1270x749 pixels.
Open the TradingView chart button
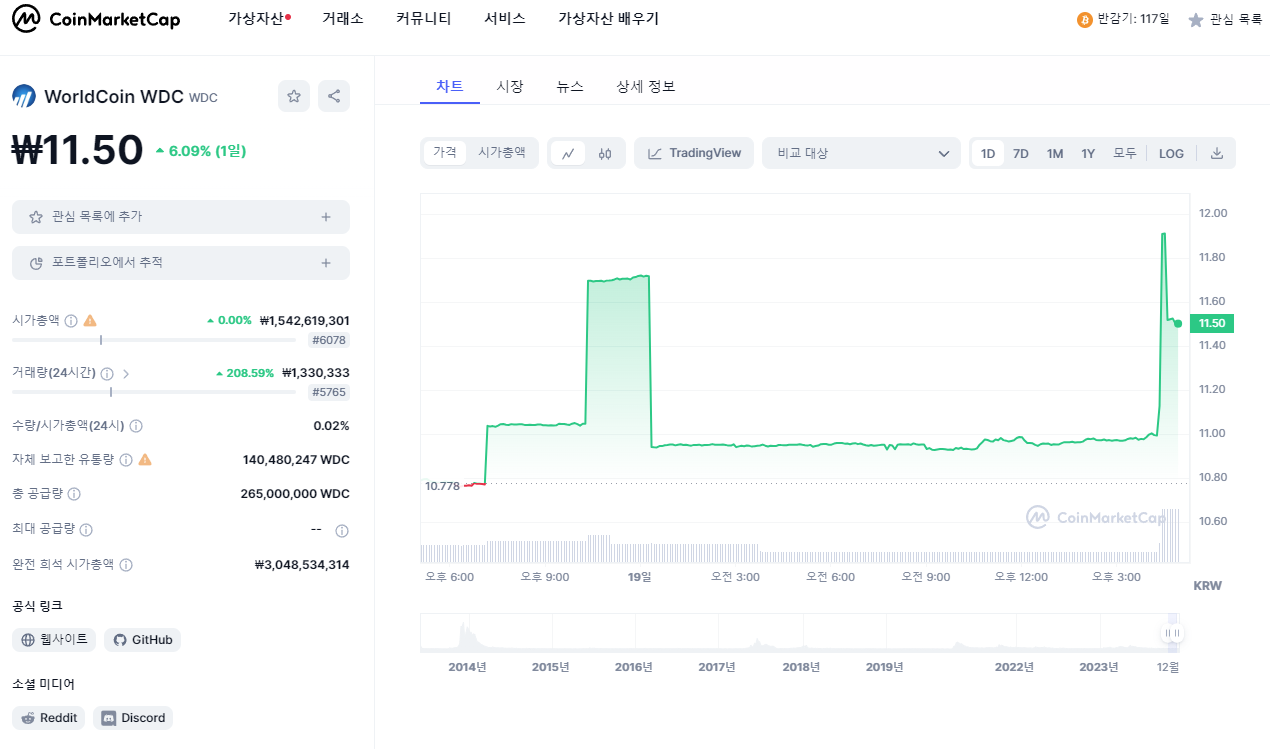coord(694,153)
